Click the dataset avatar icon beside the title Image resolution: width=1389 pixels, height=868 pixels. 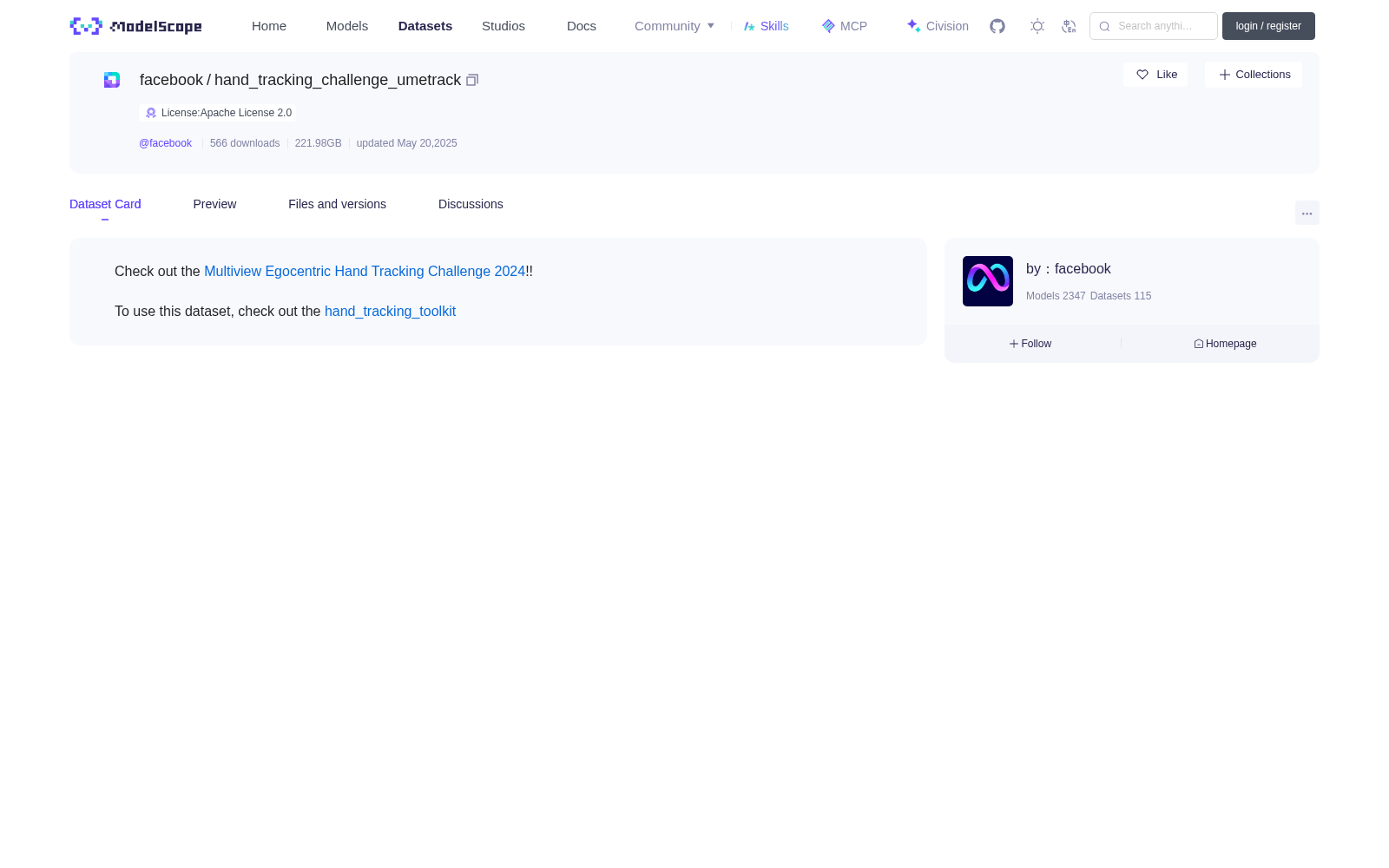coord(112,80)
